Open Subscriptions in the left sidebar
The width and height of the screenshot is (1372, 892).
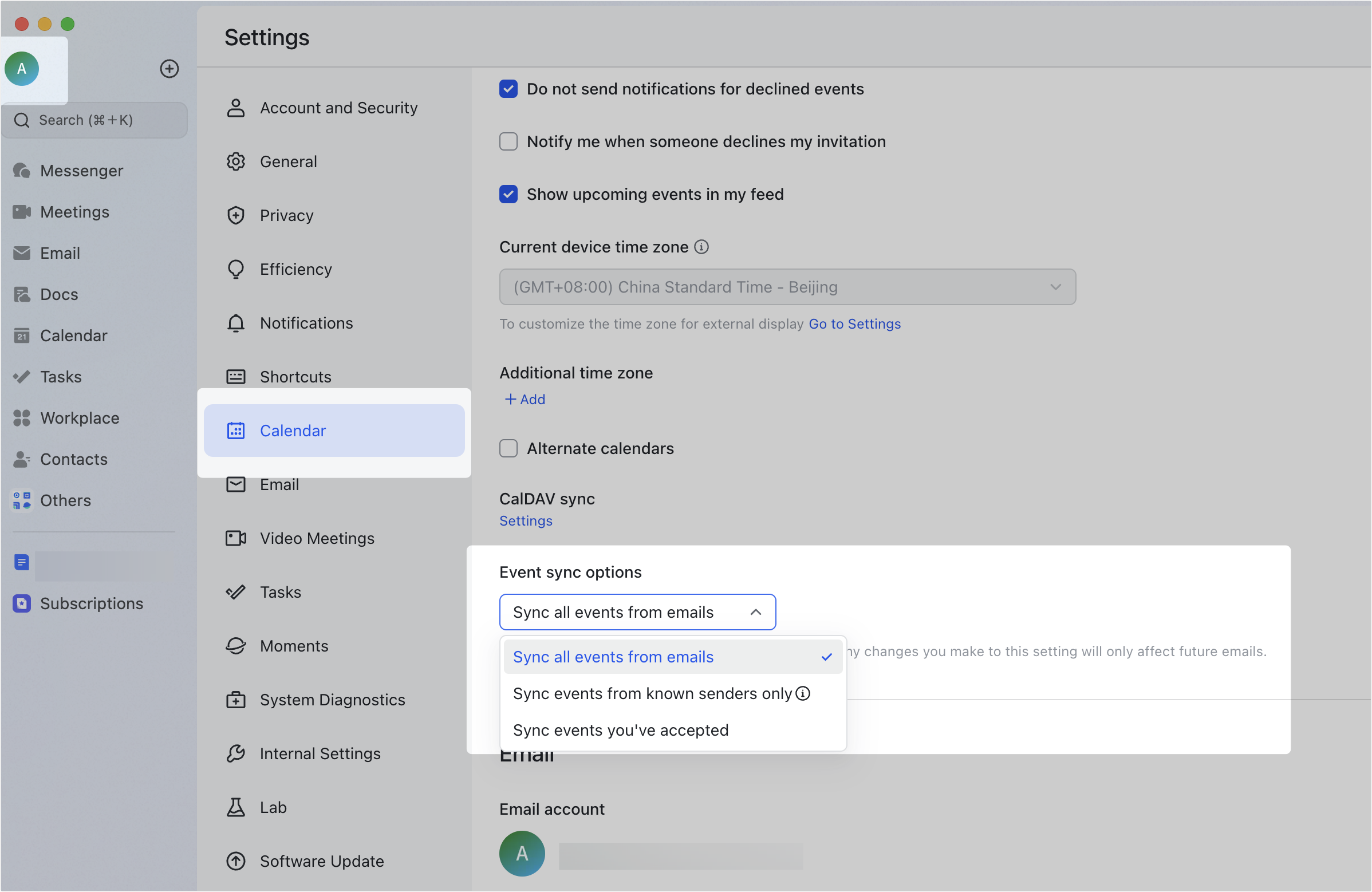(x=78, y=603)
